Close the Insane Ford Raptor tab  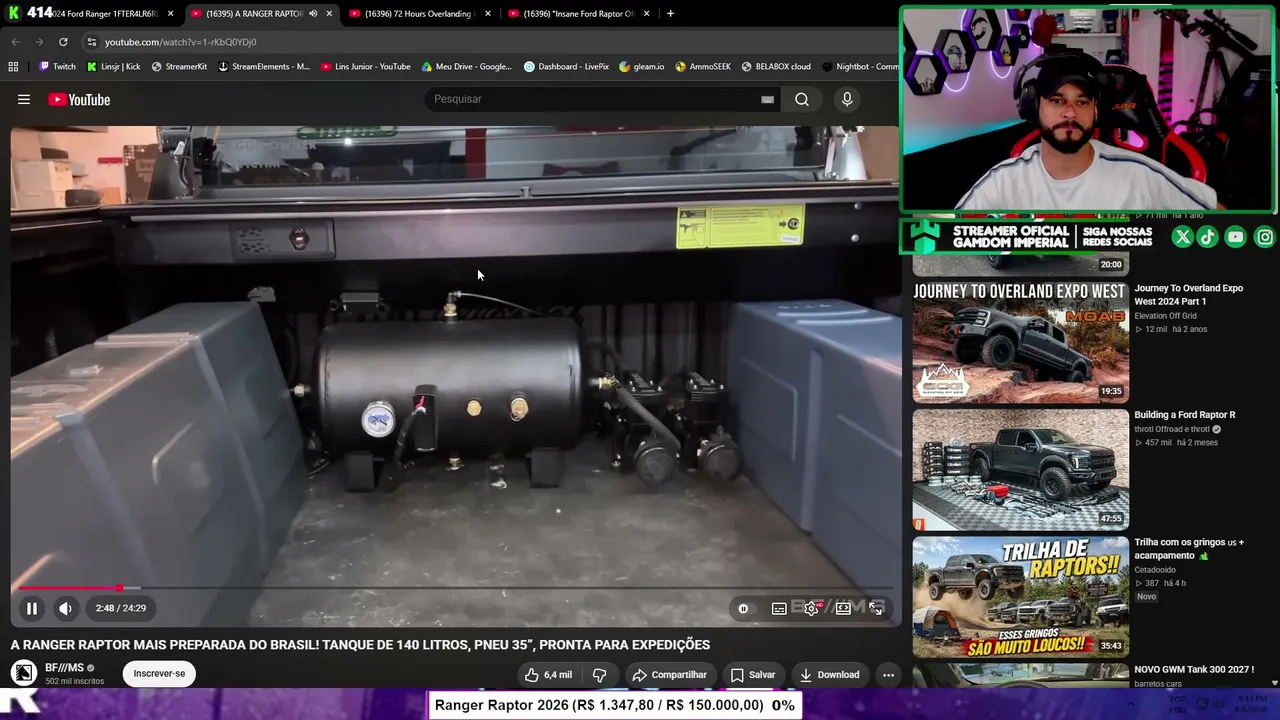(x=647, y=13)
